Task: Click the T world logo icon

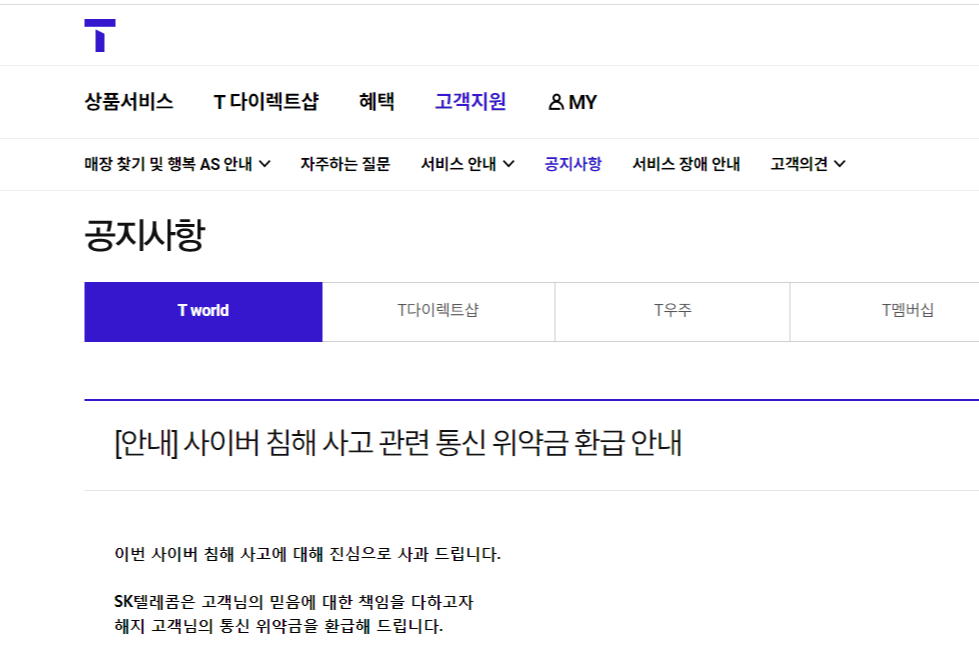Action: click(100, 36)
